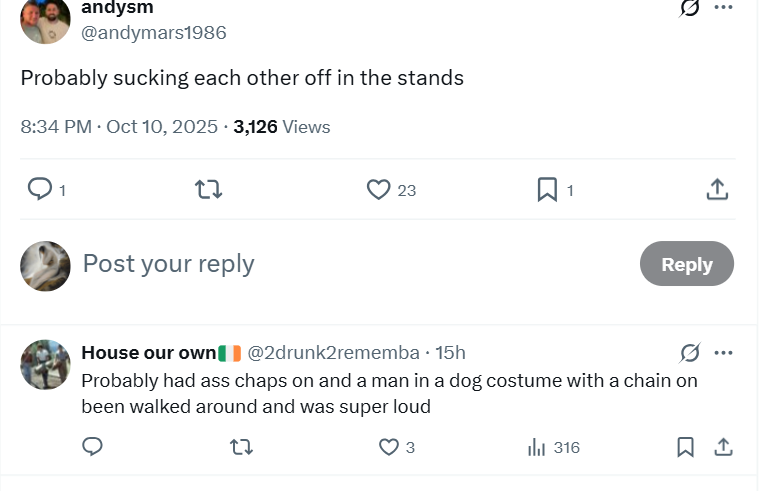
Task: Bookmark andysm's main post
Action: click(x=547, y=189)
